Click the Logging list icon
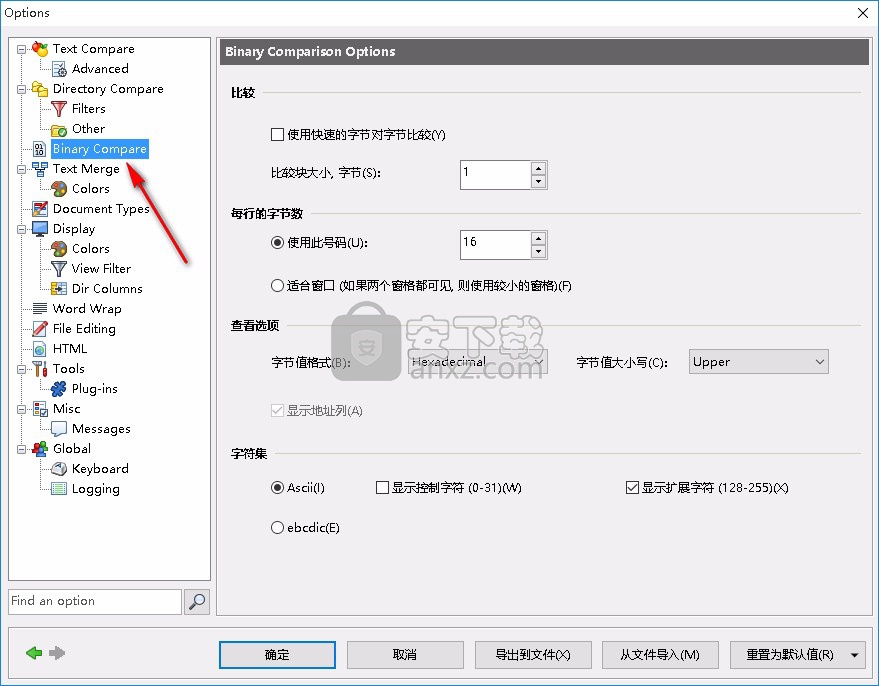 point(59,489)
